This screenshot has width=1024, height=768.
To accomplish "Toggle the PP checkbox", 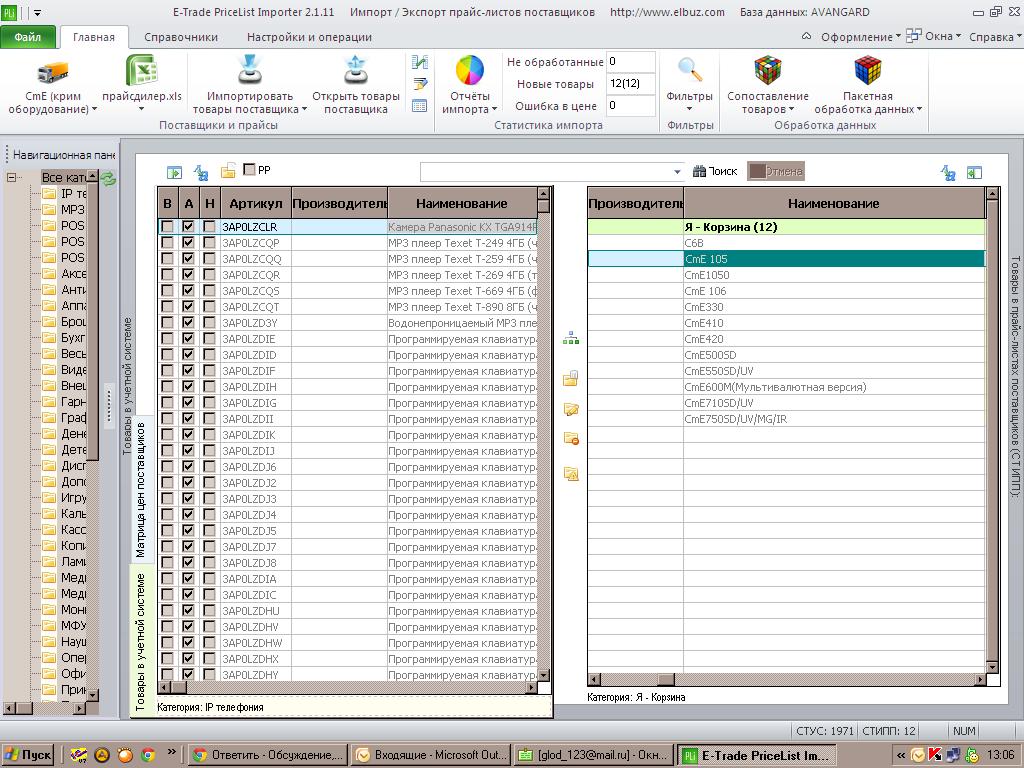I will (249, 169).
